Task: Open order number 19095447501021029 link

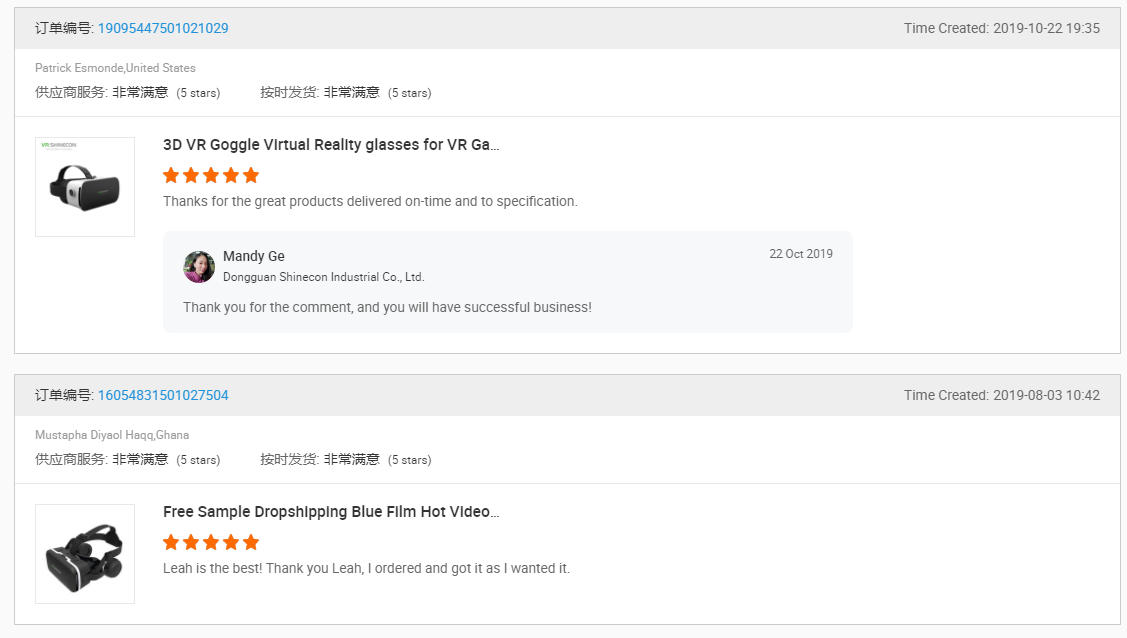Action: point(163,28)
